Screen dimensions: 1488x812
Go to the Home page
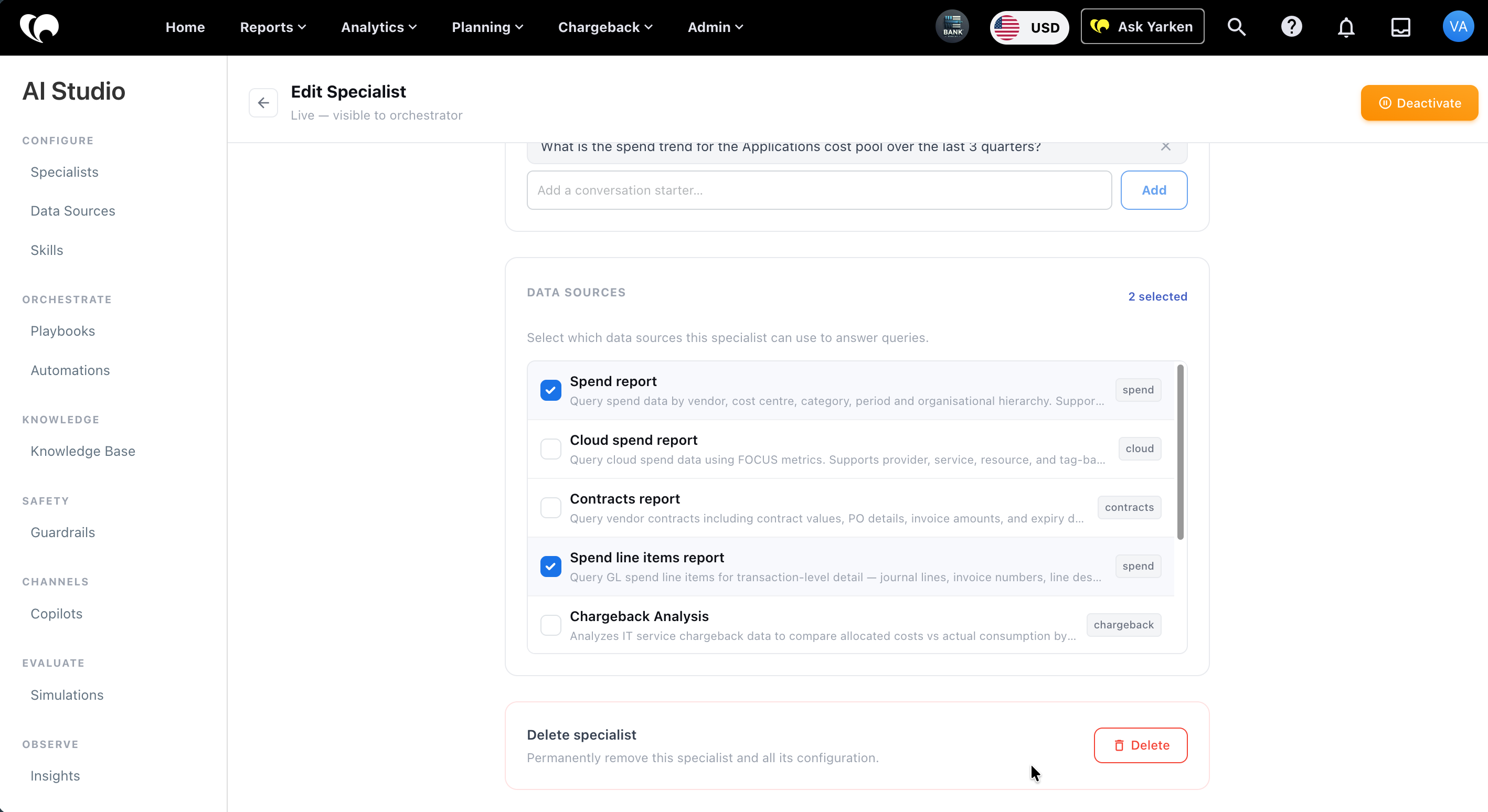[185, 27]
